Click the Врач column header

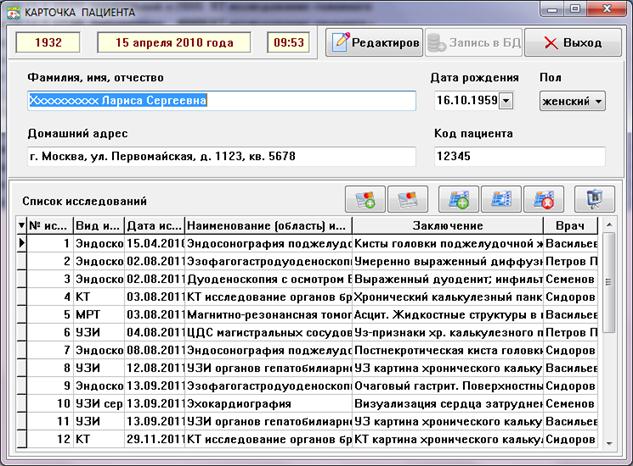570,225
